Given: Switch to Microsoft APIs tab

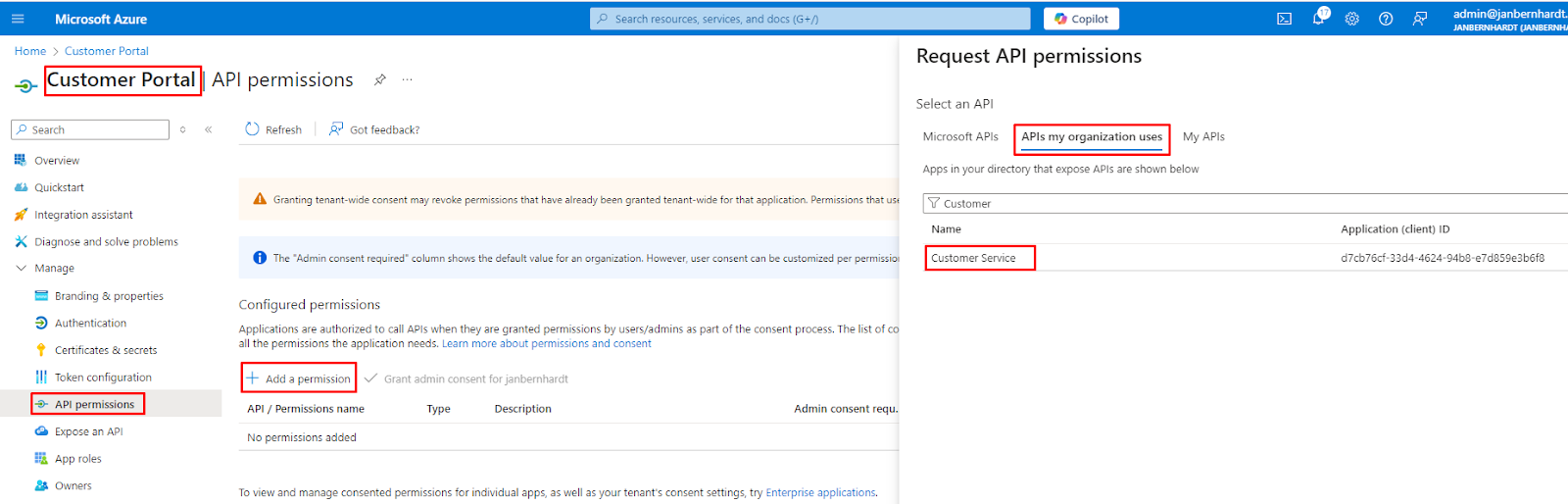Looking at the screenshot, I should coord(960,136).
